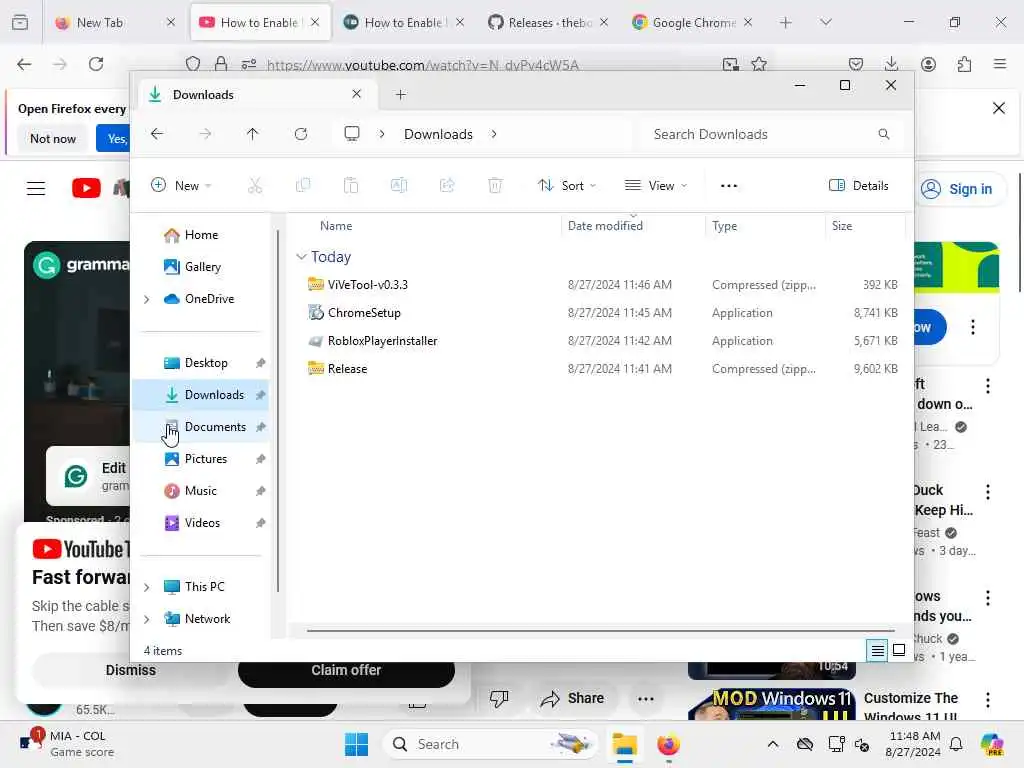Reload the page in Firefox
The width and height of the screenshot is (1024, 768).
click(96, 64)
